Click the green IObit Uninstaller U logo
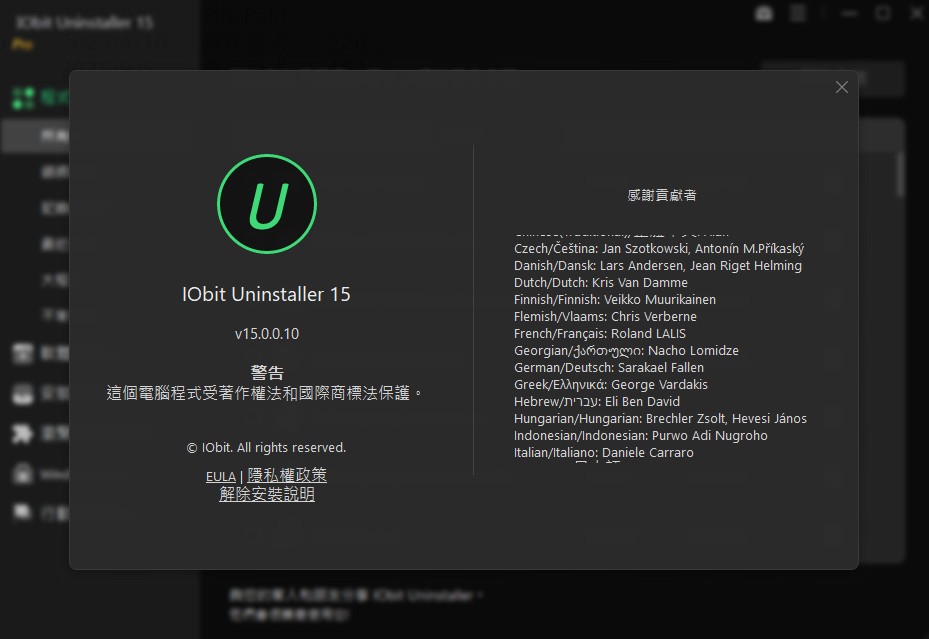 (x=267, y=205)
